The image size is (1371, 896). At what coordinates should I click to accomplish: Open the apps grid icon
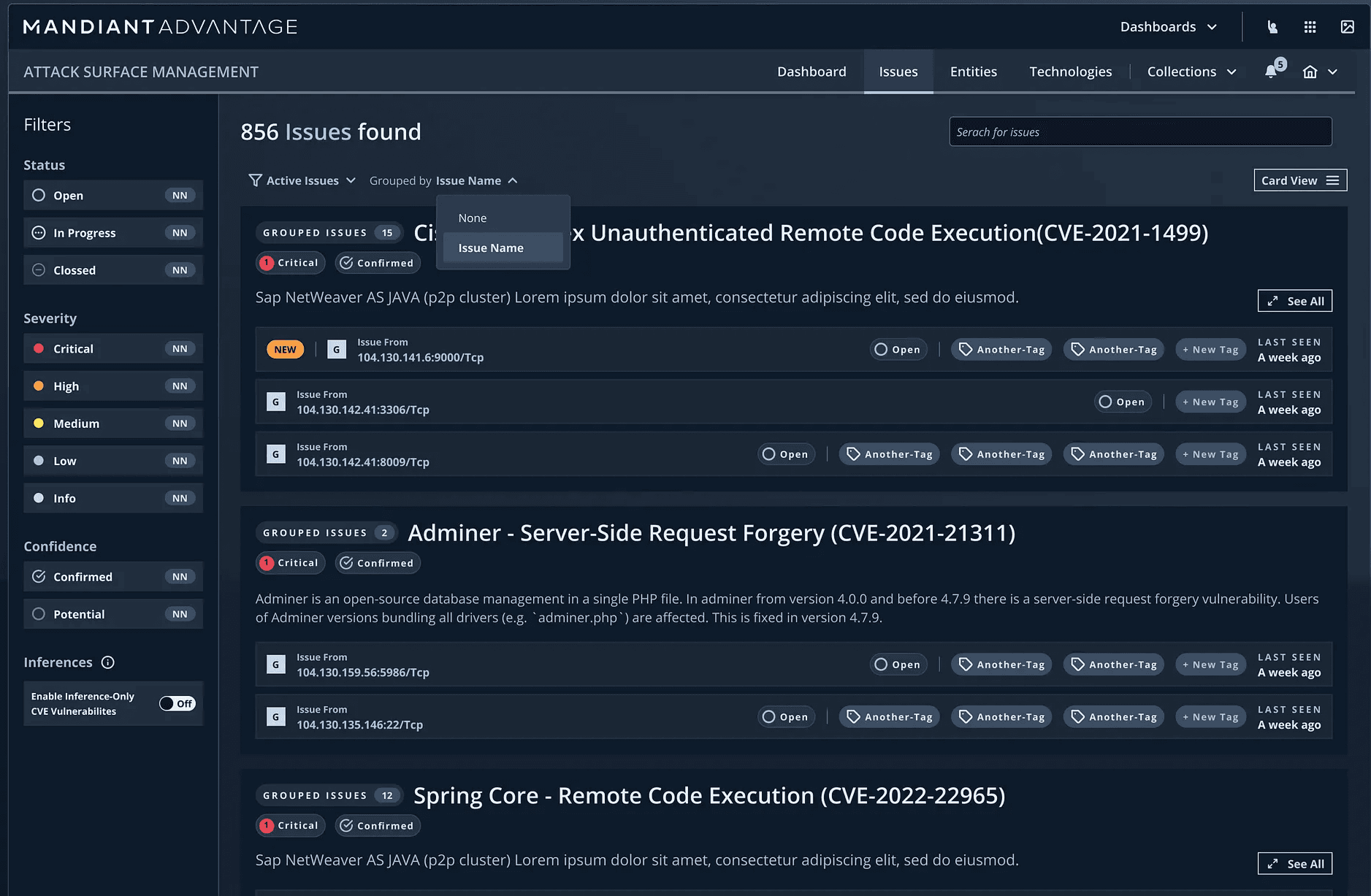(x=1310, y=27)
